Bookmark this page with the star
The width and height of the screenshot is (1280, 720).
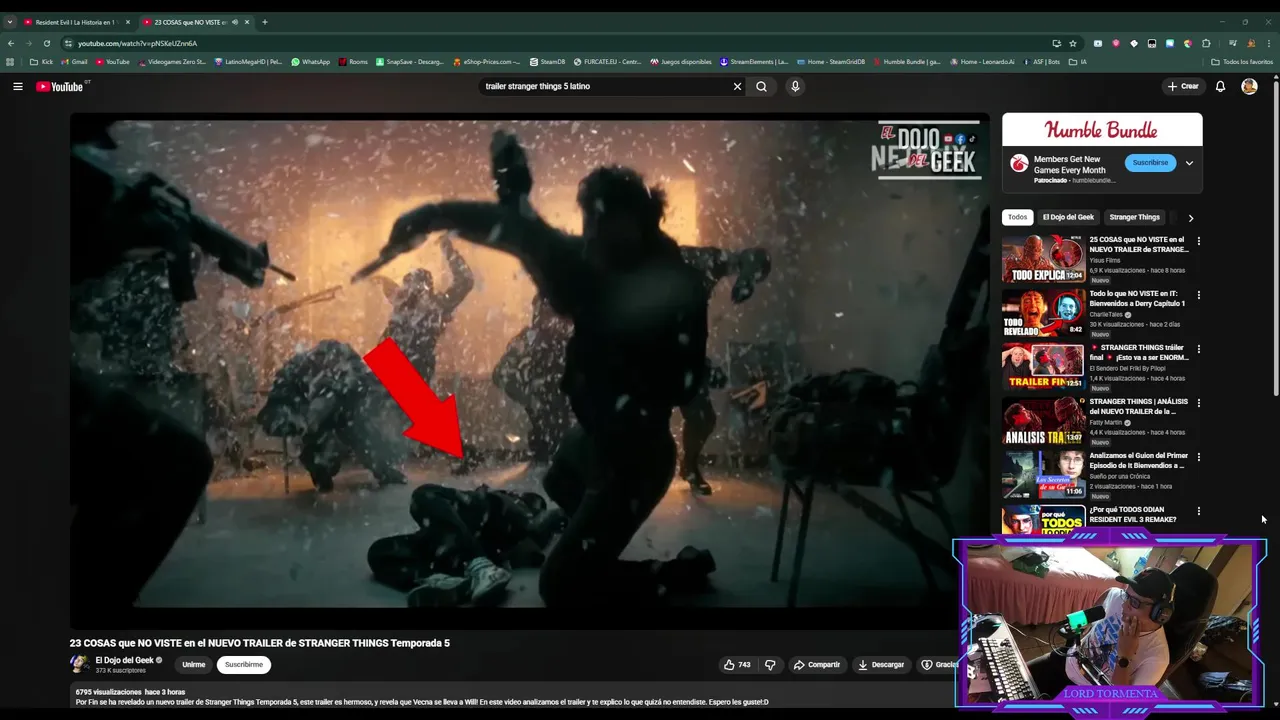[1073, 43]
